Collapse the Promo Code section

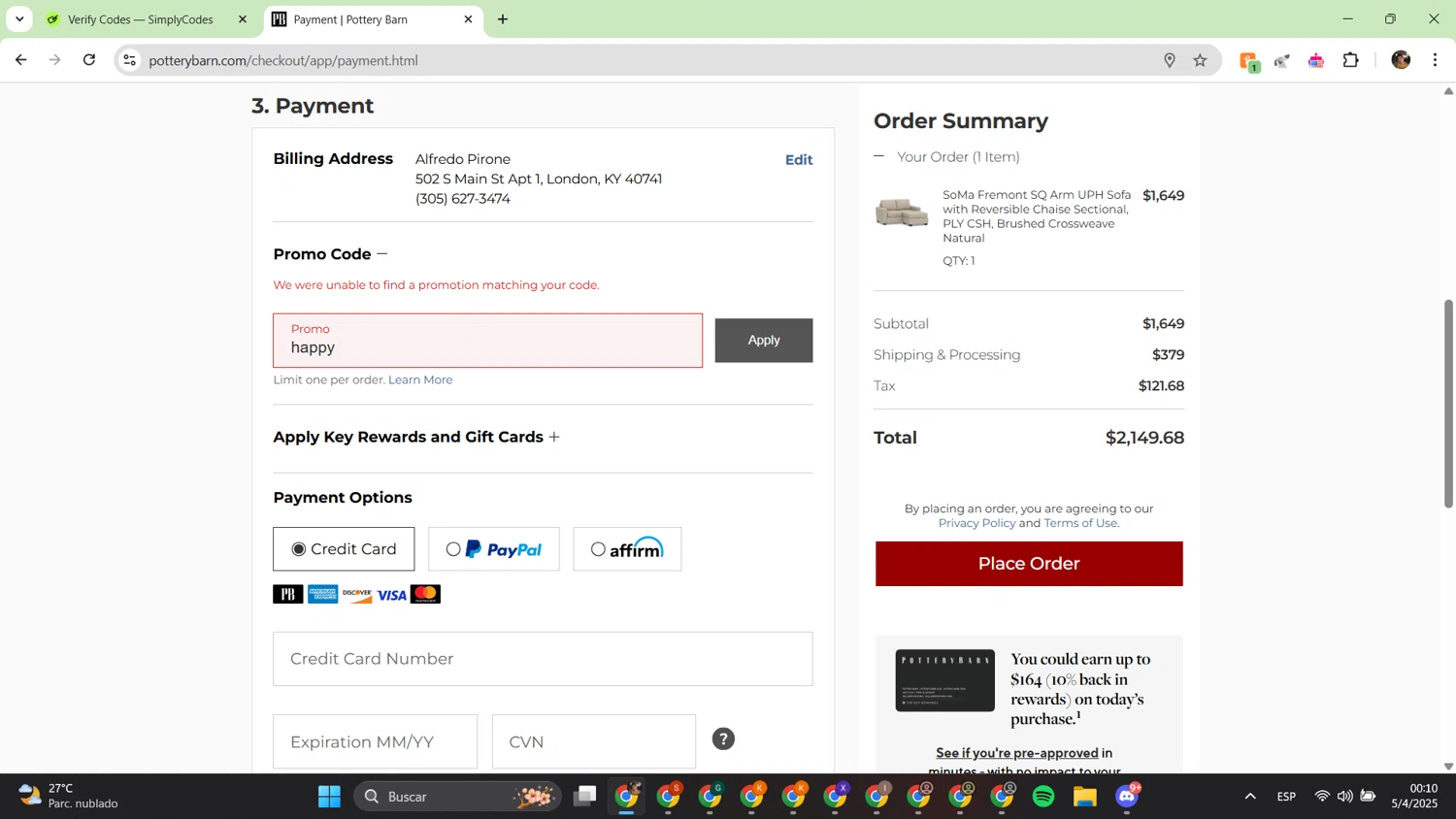(381, 254)
